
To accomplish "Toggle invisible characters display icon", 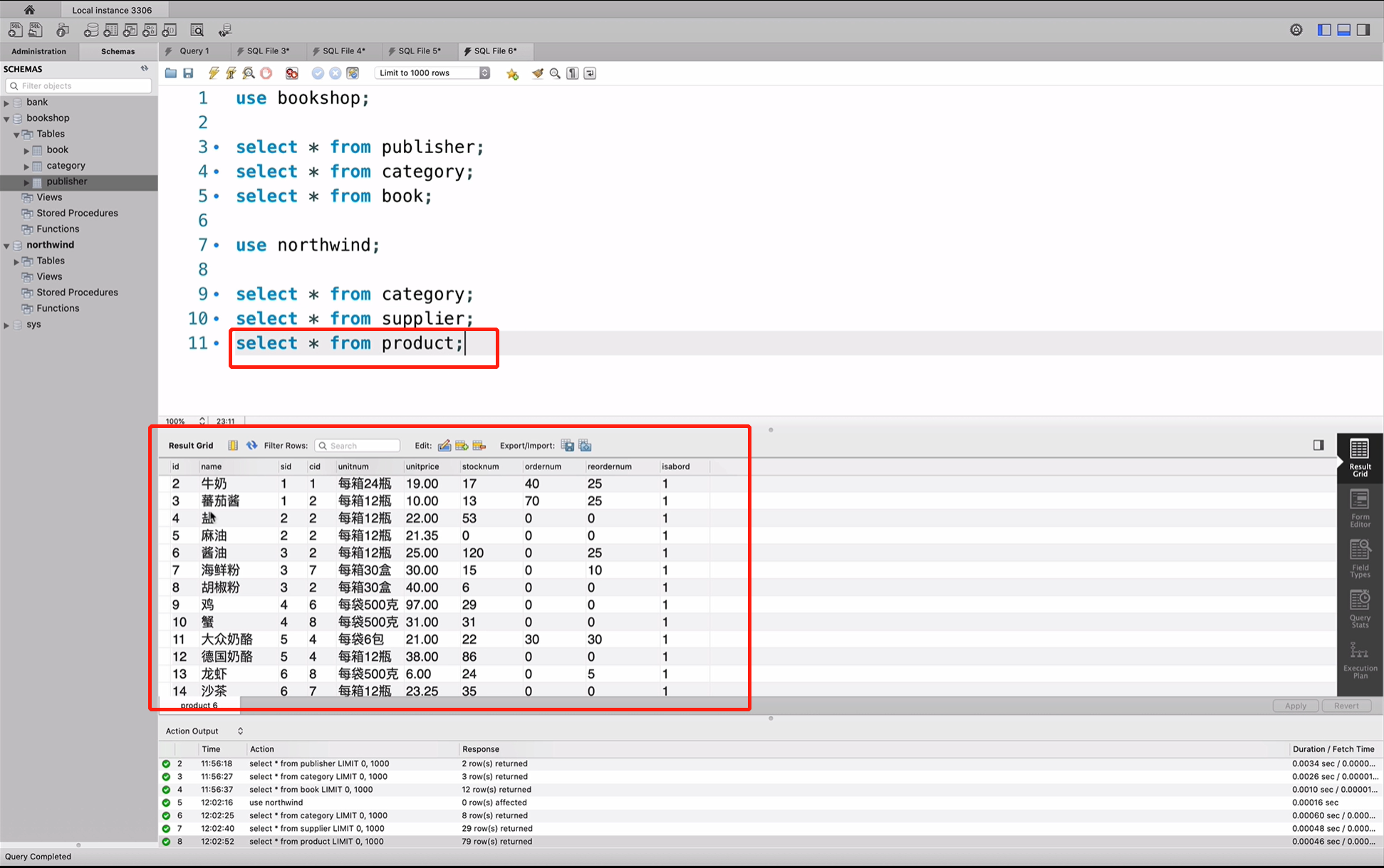I will (573, 73).
